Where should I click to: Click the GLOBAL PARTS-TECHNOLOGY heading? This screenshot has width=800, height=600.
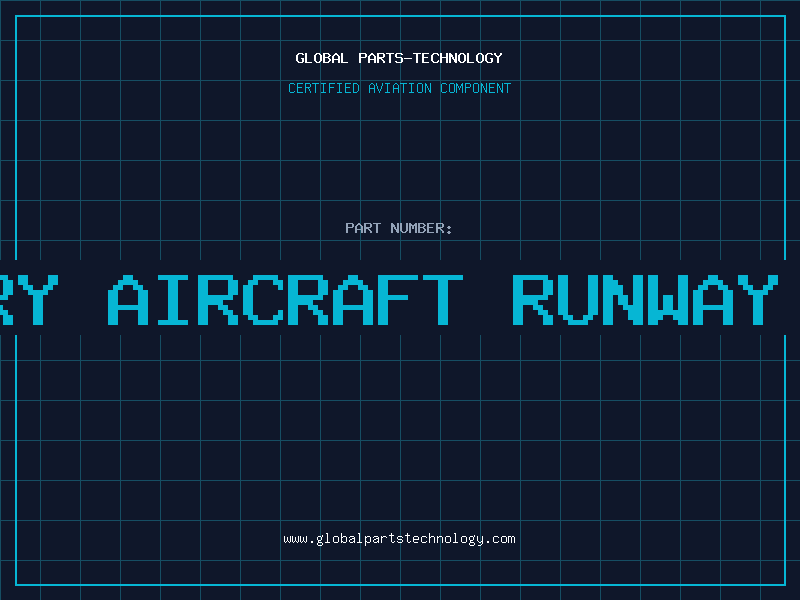coord(399,58)
